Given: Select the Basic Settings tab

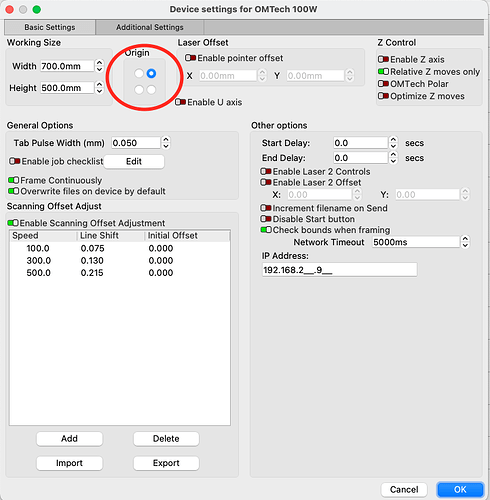Looking at the screenshot, I should pos(50,27).
